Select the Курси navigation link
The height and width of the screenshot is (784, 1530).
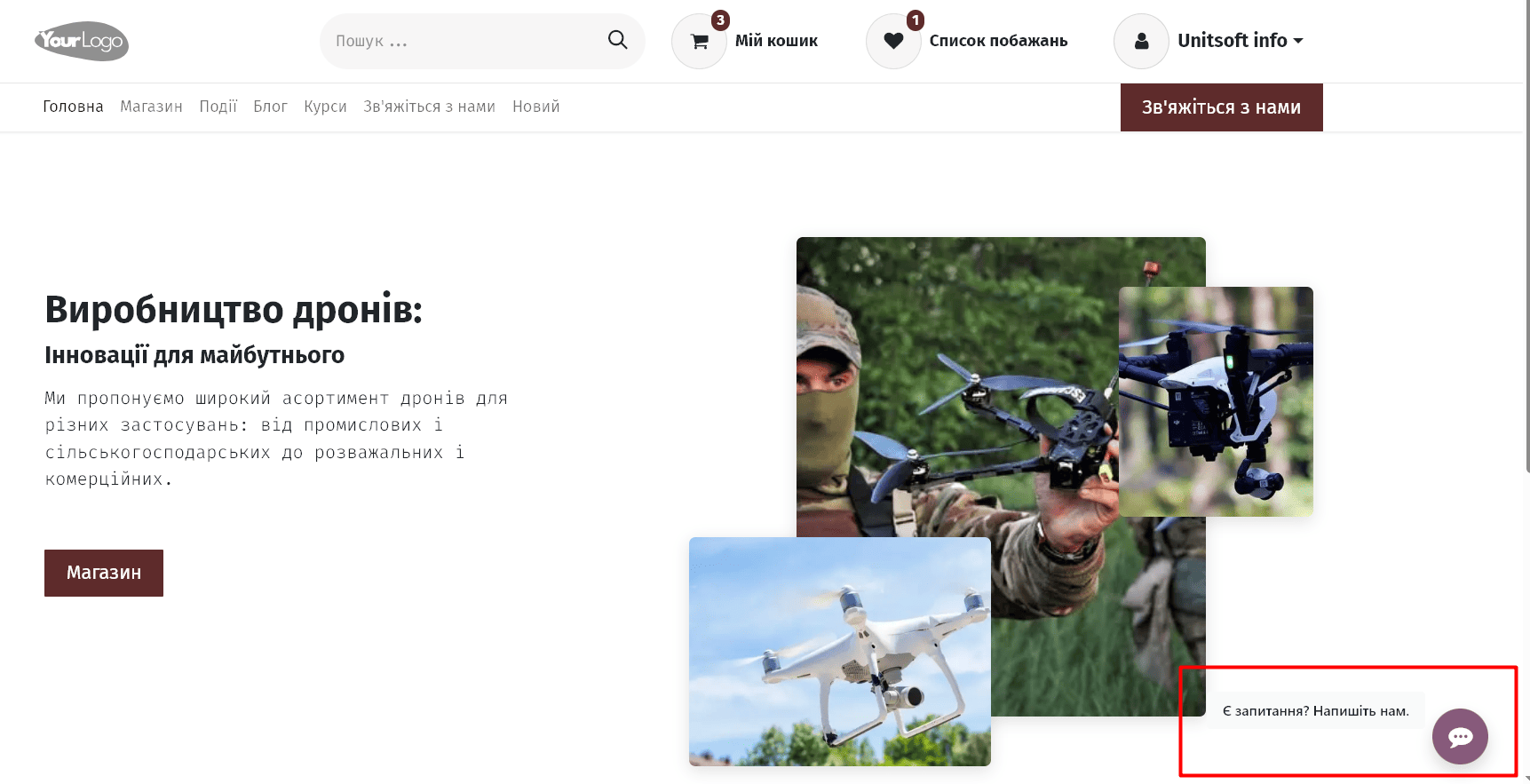[325, 107]
